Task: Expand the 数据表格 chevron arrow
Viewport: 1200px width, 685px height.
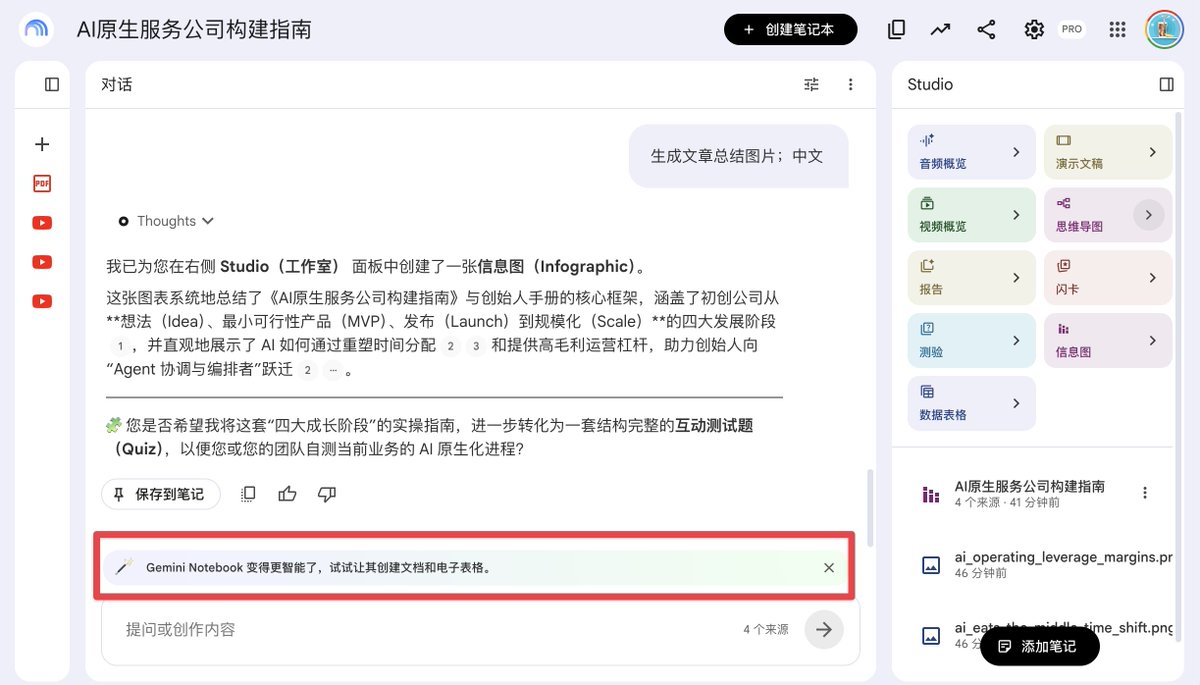Action: tap(1016, 404)
